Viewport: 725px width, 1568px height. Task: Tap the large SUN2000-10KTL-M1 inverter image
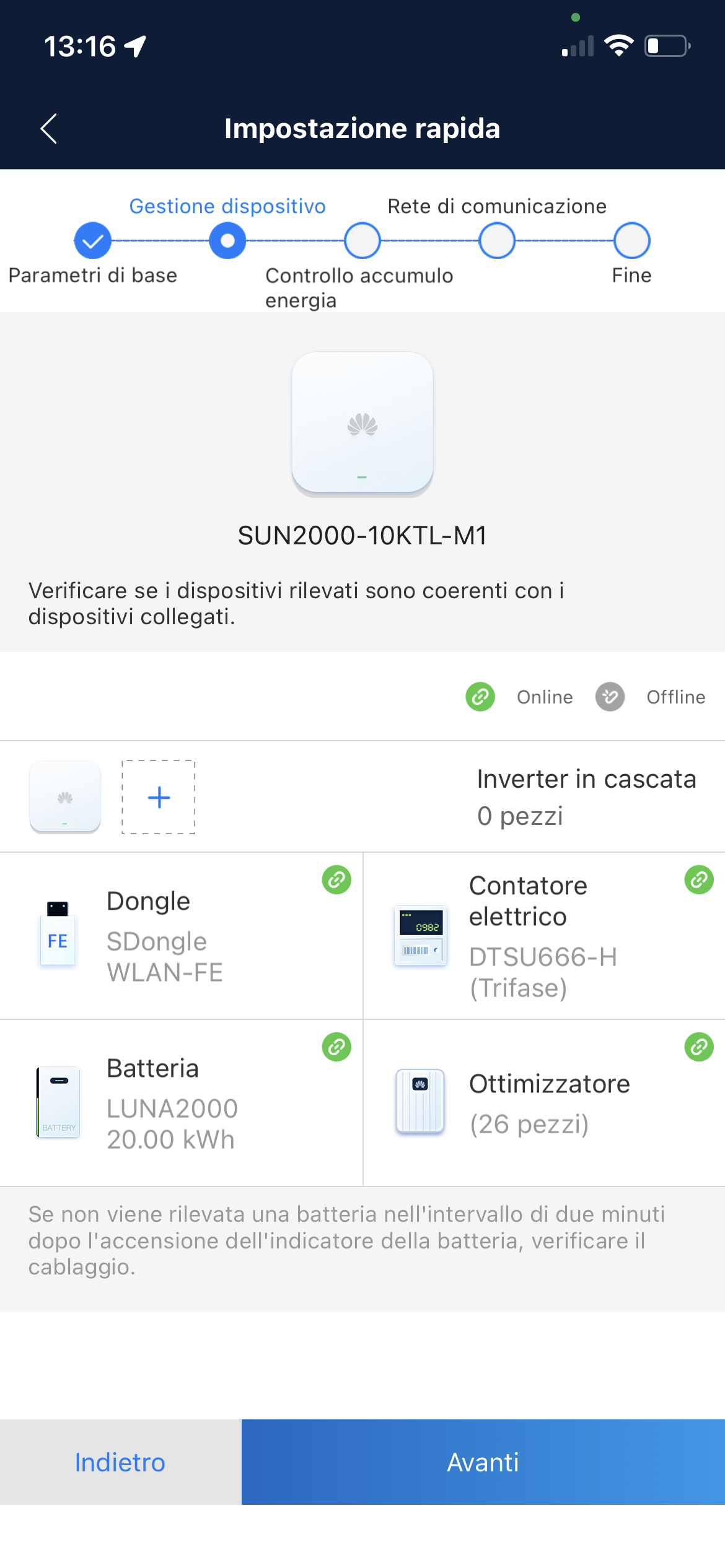pyautogui.click(x=362, y=424)
